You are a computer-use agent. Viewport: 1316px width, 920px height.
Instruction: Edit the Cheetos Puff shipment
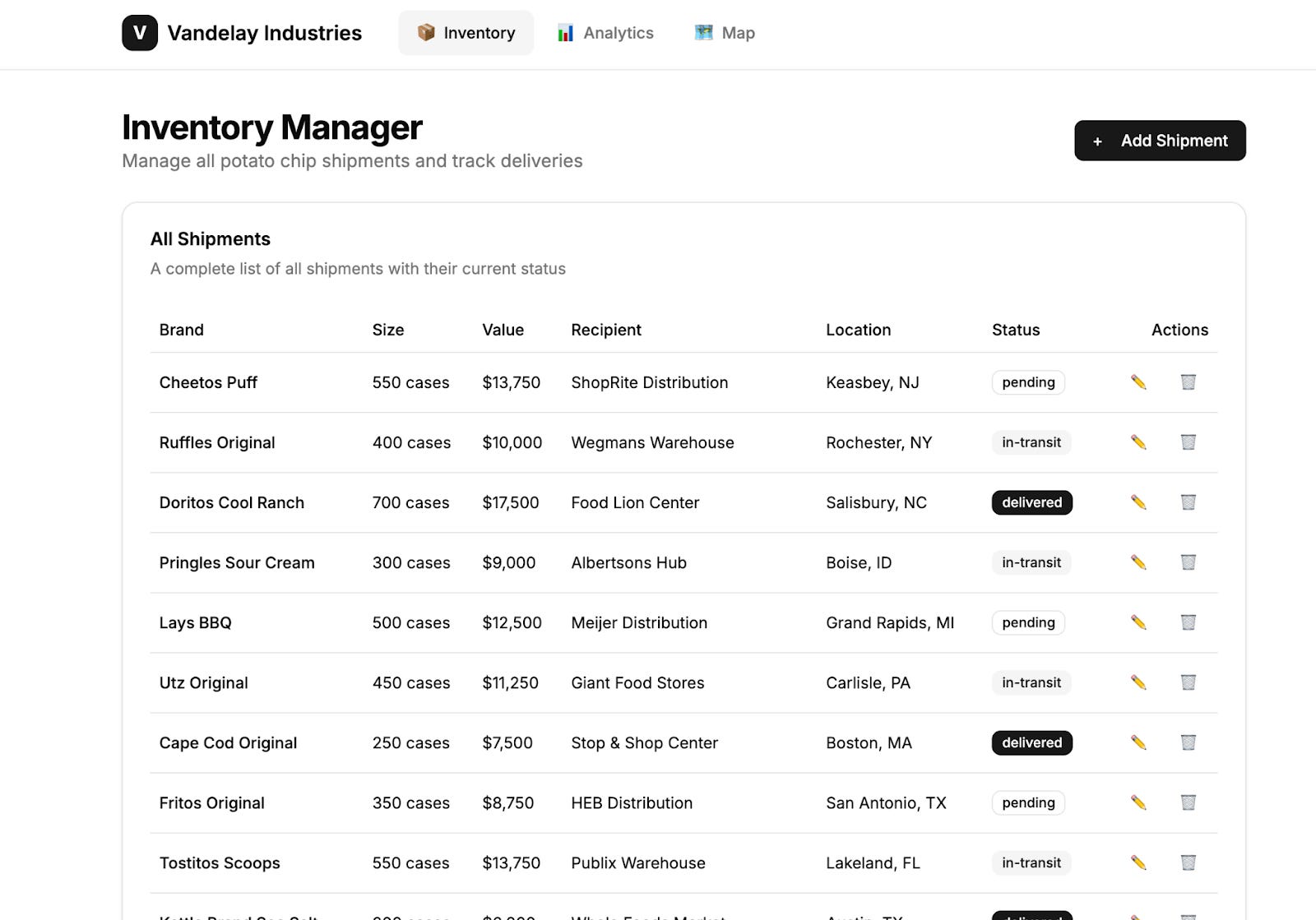pos(1138,382)
